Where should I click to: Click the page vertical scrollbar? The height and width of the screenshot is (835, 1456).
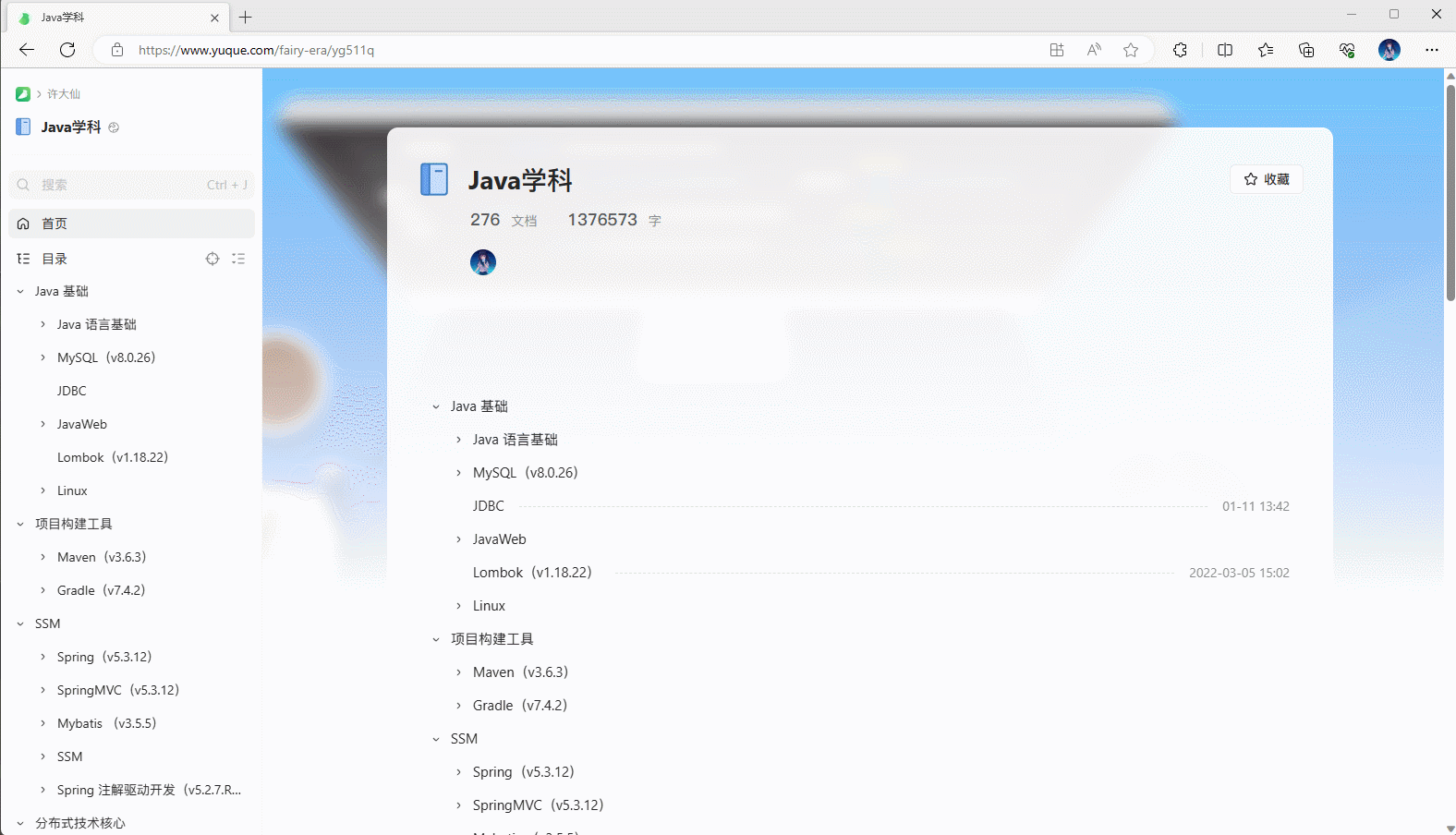pyautogui.click(x=1450, y=192)
